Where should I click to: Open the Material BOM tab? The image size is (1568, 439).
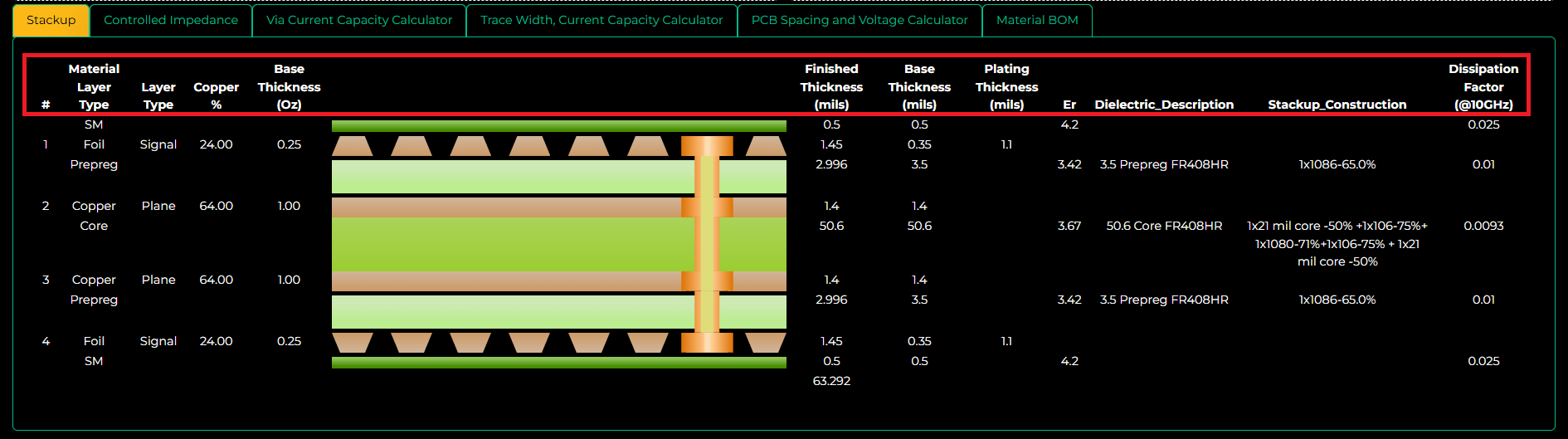pos(1037,20)
